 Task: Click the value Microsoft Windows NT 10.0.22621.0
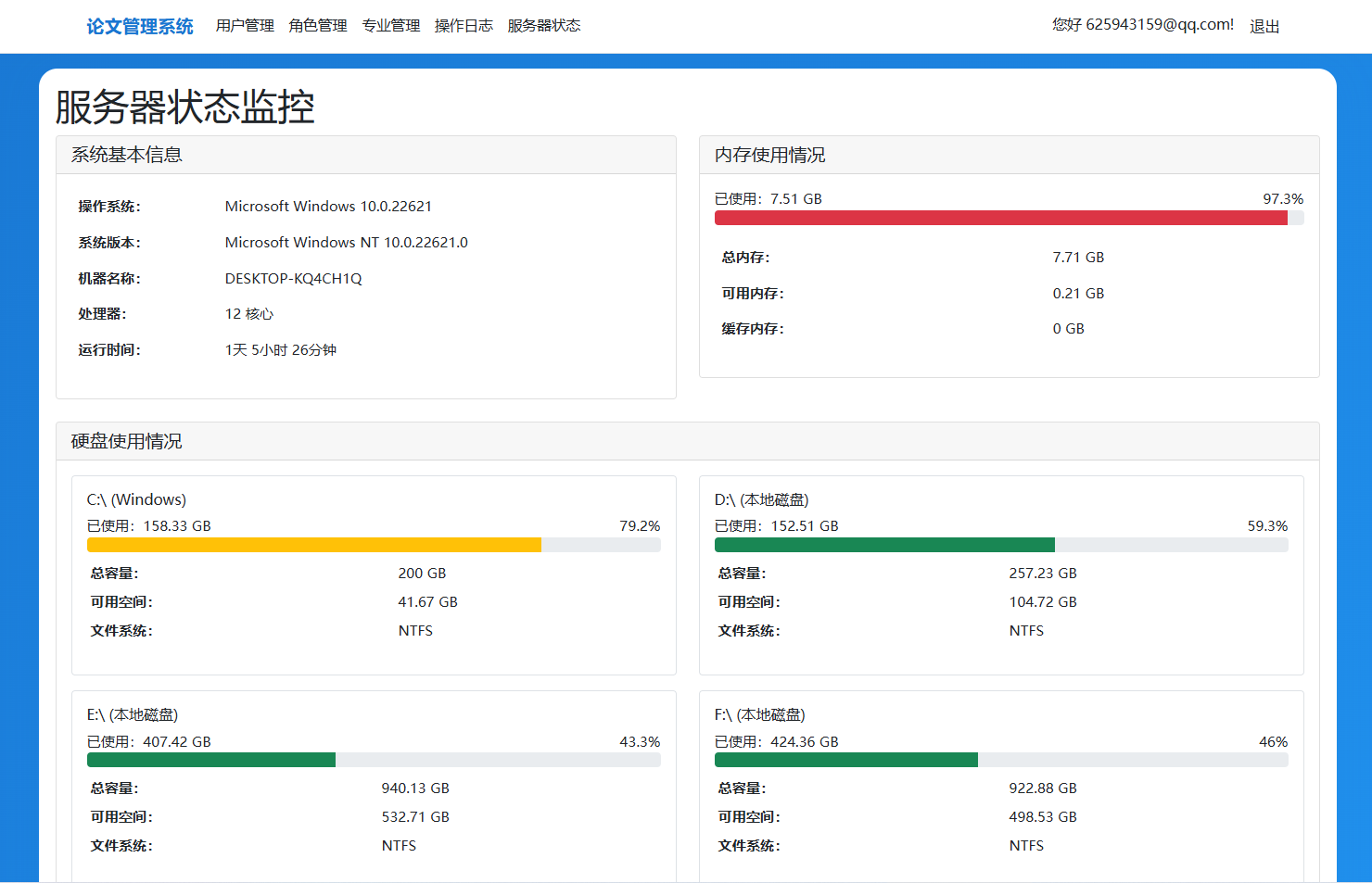click(347, 243)
